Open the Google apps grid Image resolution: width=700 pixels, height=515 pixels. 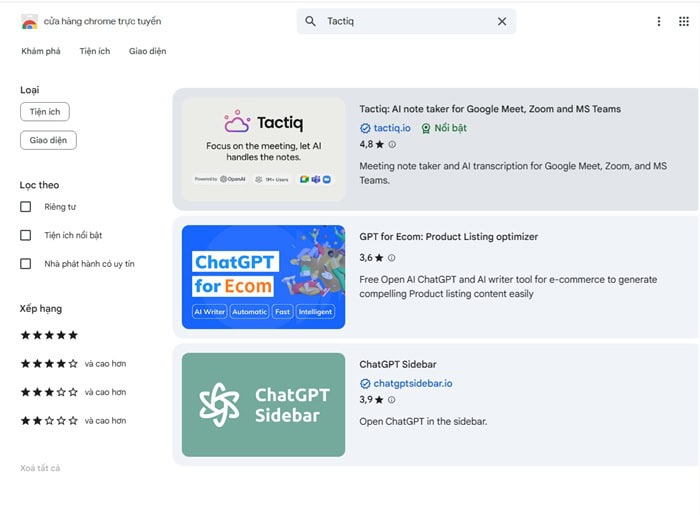coord(683,21)
